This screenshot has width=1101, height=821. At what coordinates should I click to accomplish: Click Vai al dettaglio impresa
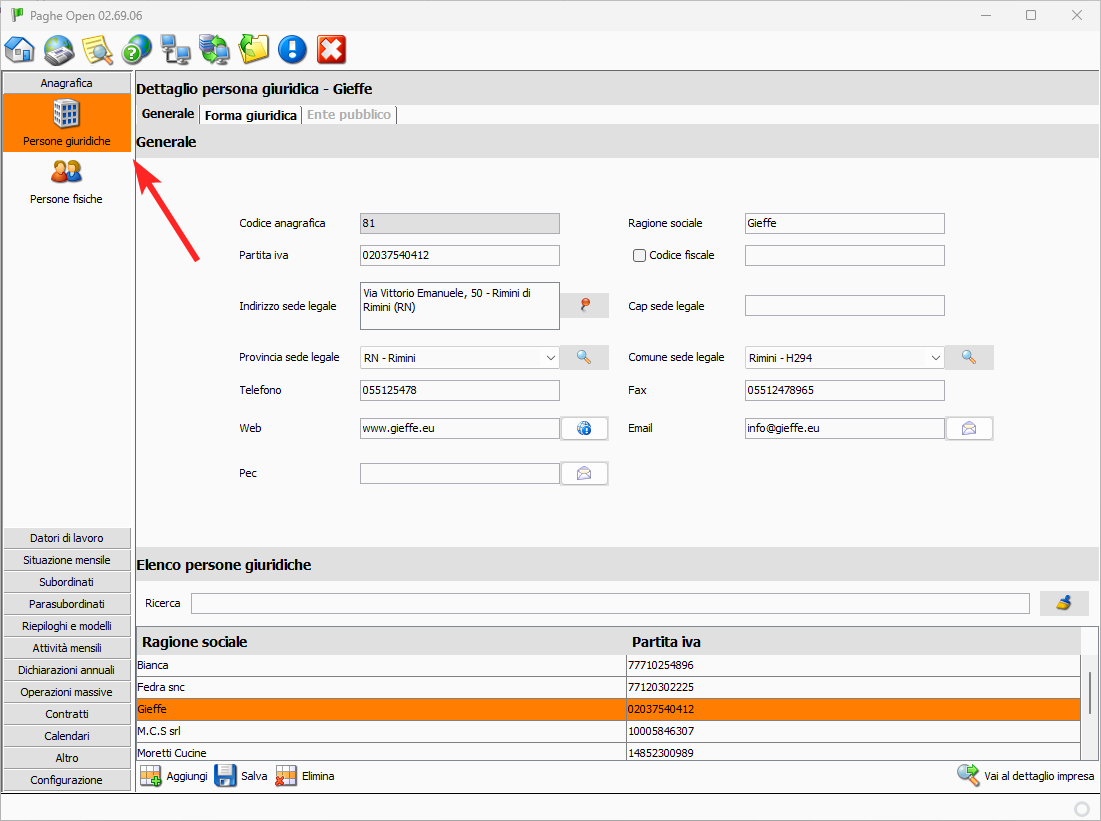click(x=1025, y=776)
